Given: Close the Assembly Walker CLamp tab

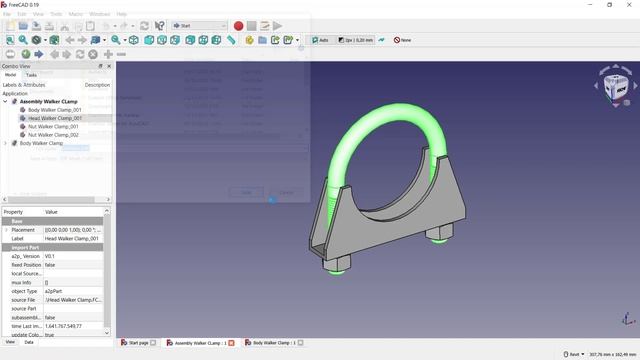Looking at the screenshot, I should [231, 343].
